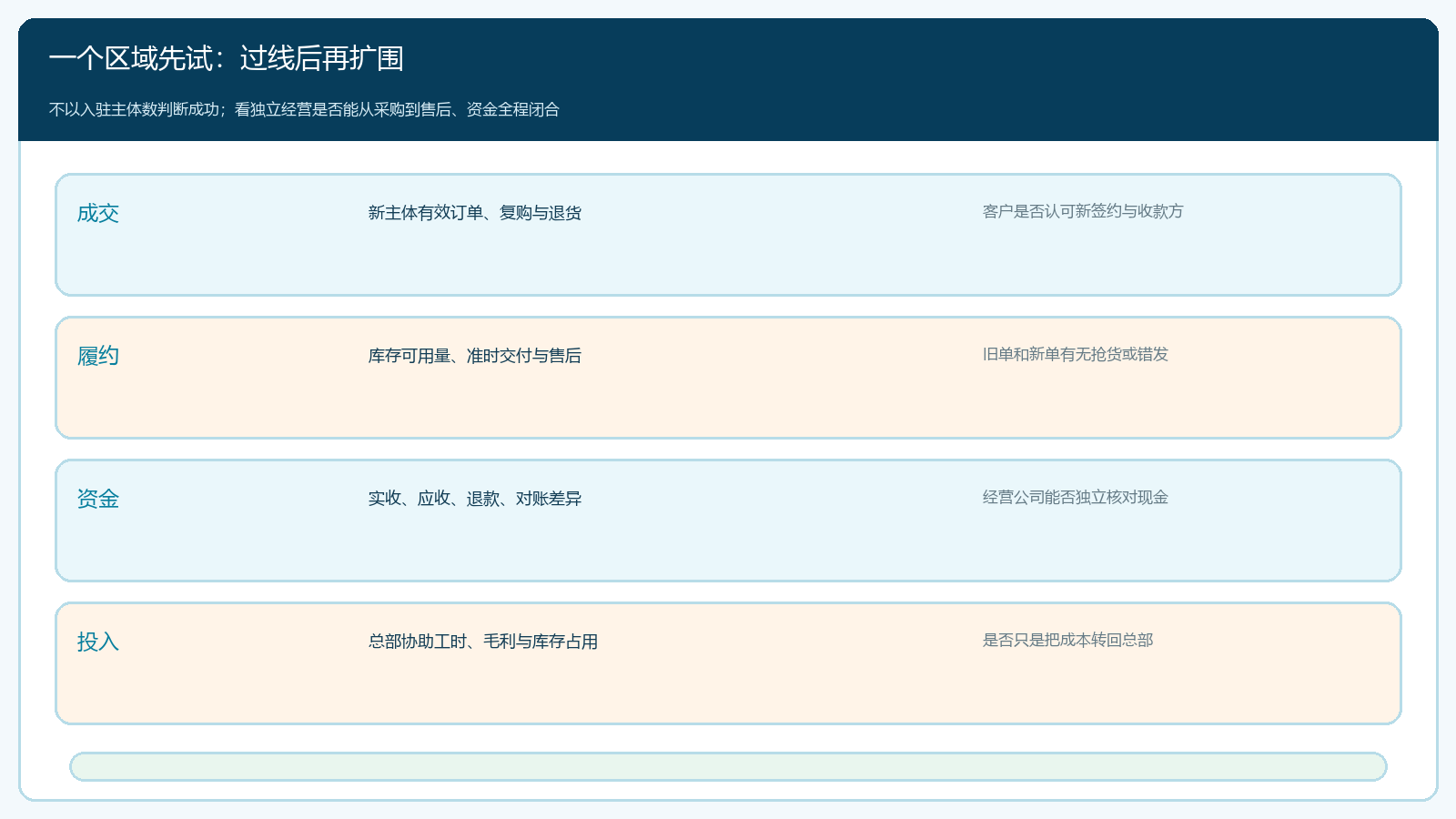Click 新主体有效订单、复购与退货 text
This screenshot has width=1456, height=819.
point(475,213)
